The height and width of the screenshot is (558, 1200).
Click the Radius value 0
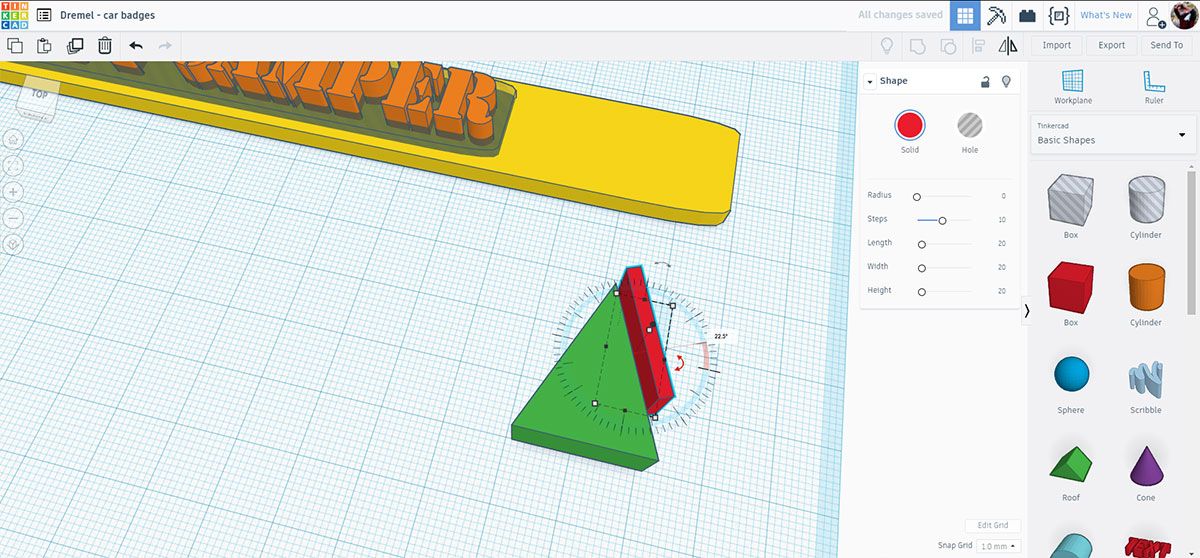[x=1003, y=196]
